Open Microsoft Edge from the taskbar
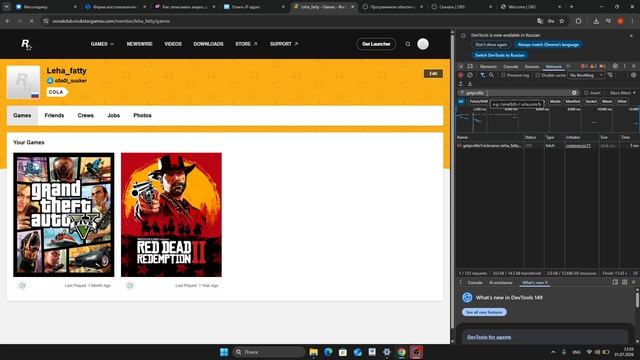 coord(328,352)
